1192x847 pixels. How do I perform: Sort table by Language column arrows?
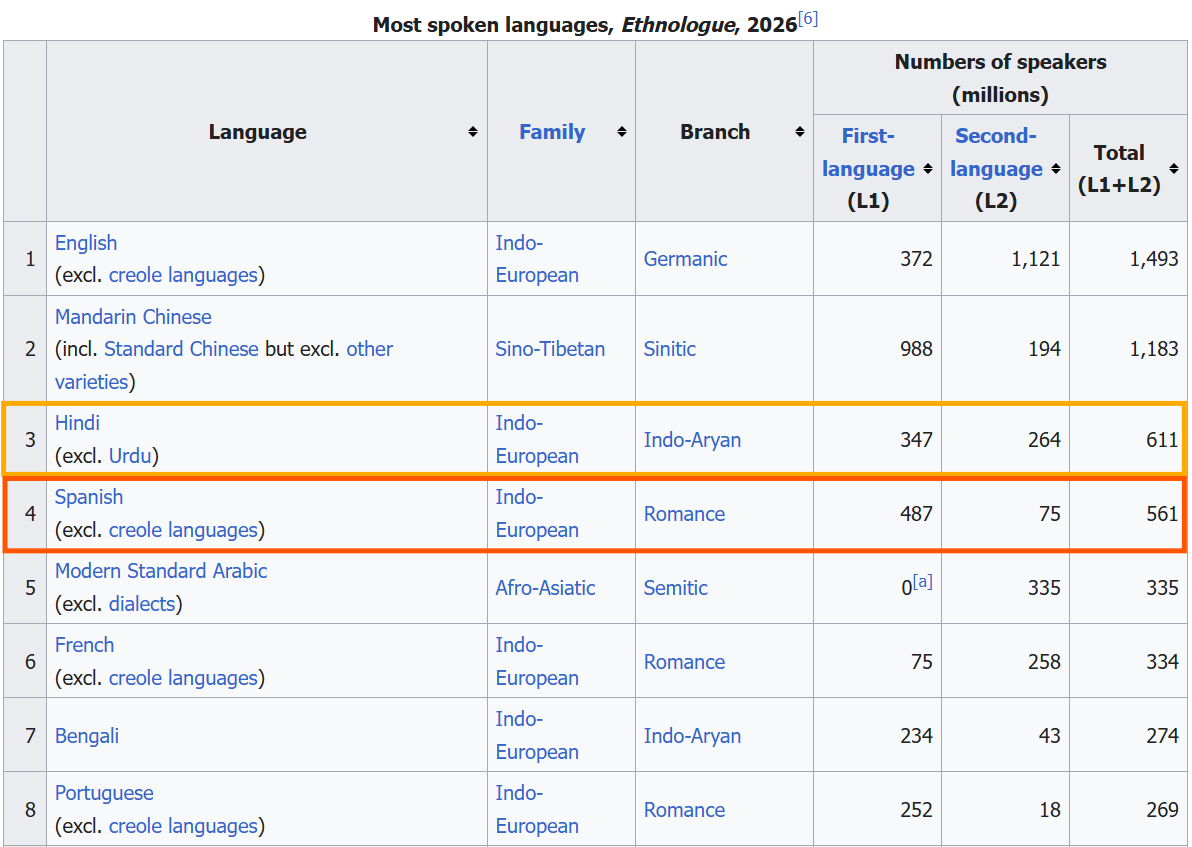(x=473, y=132)
